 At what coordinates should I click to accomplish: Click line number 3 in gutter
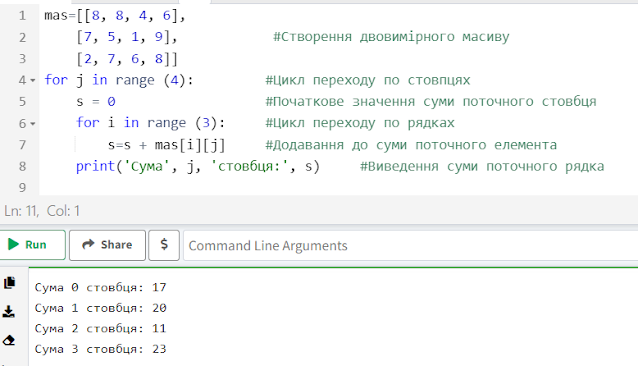click(x=22, y=59)
